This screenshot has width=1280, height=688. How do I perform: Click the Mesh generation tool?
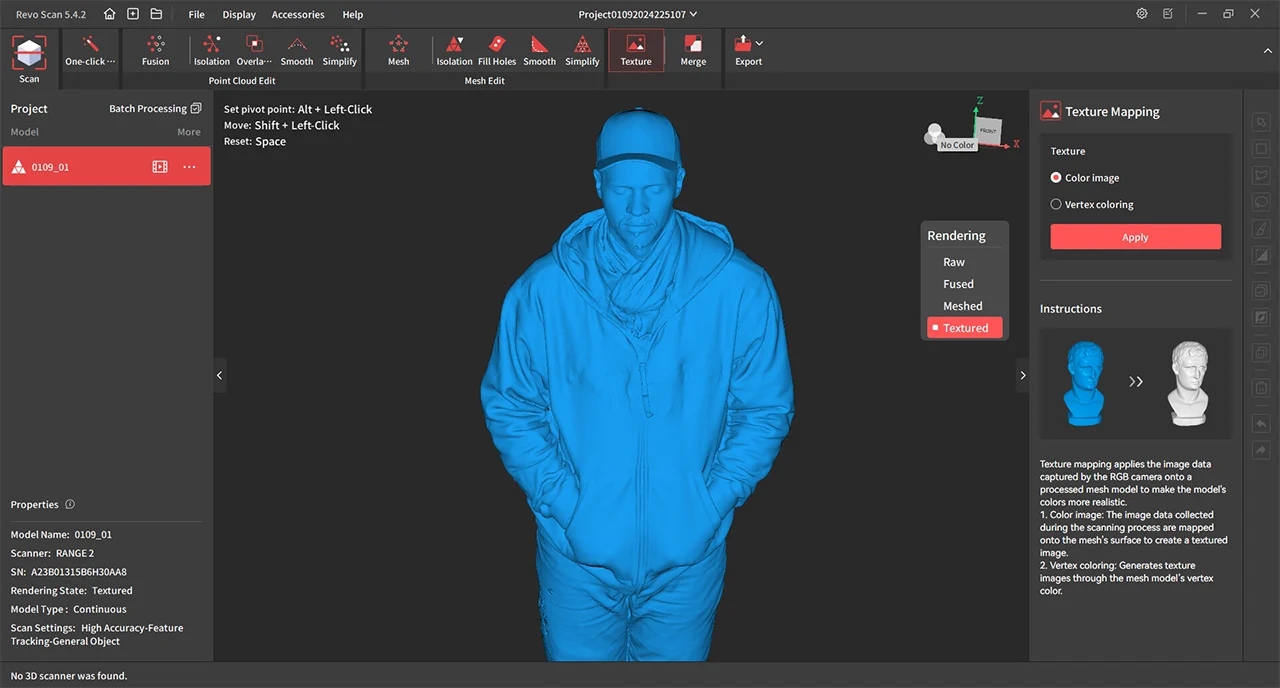398,48
